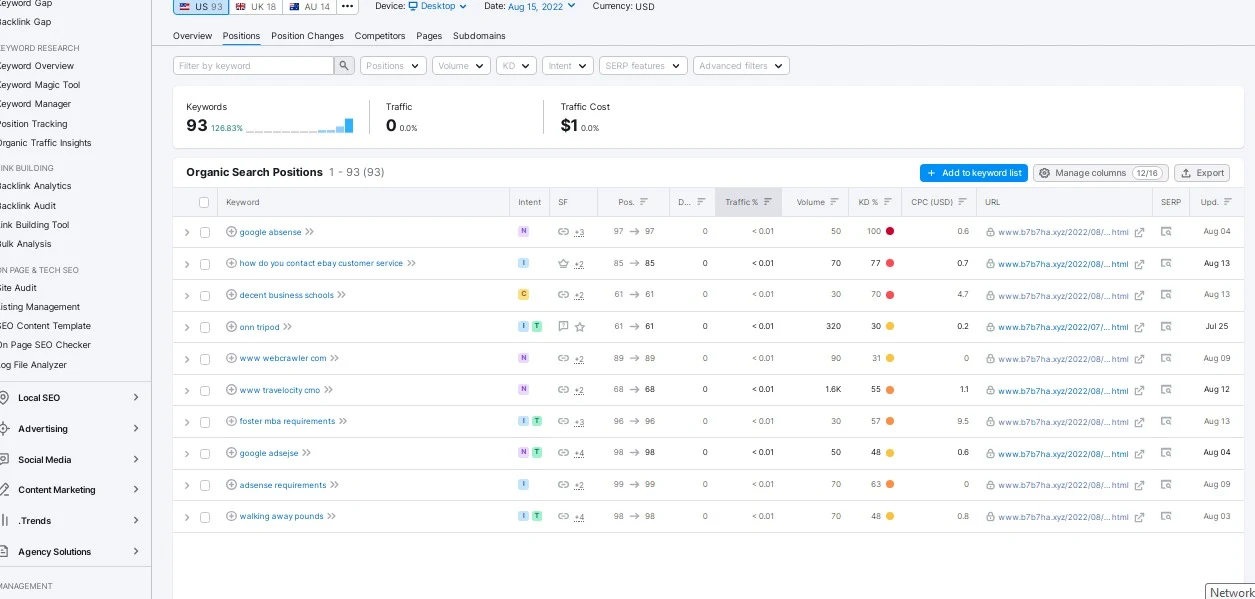Check the walking away pounds row checkbox
Screen dimensions: 1255x599
click(x=204, y=517)
